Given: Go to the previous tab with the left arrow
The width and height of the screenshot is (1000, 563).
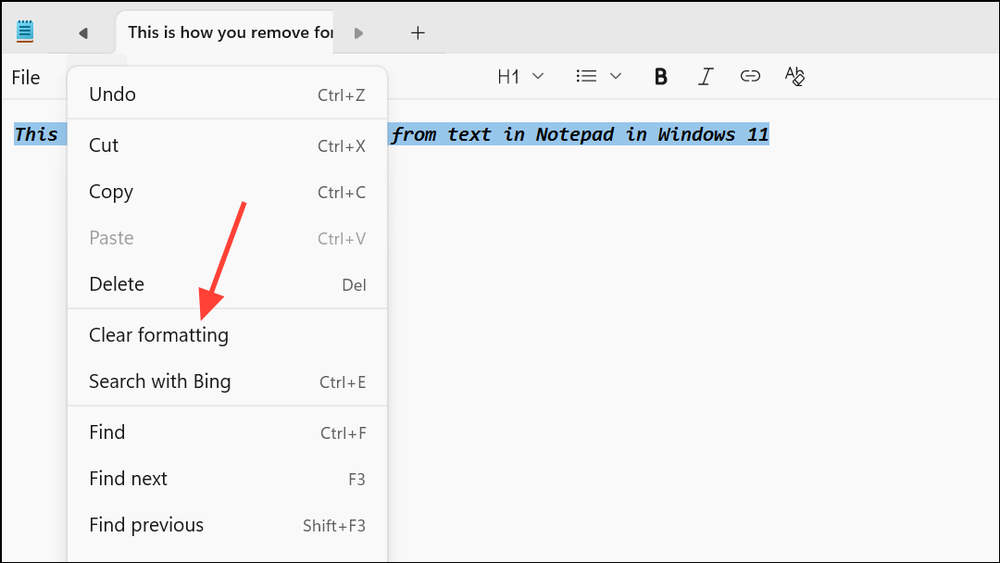Looking at the screenshot, I should point(83,33).
